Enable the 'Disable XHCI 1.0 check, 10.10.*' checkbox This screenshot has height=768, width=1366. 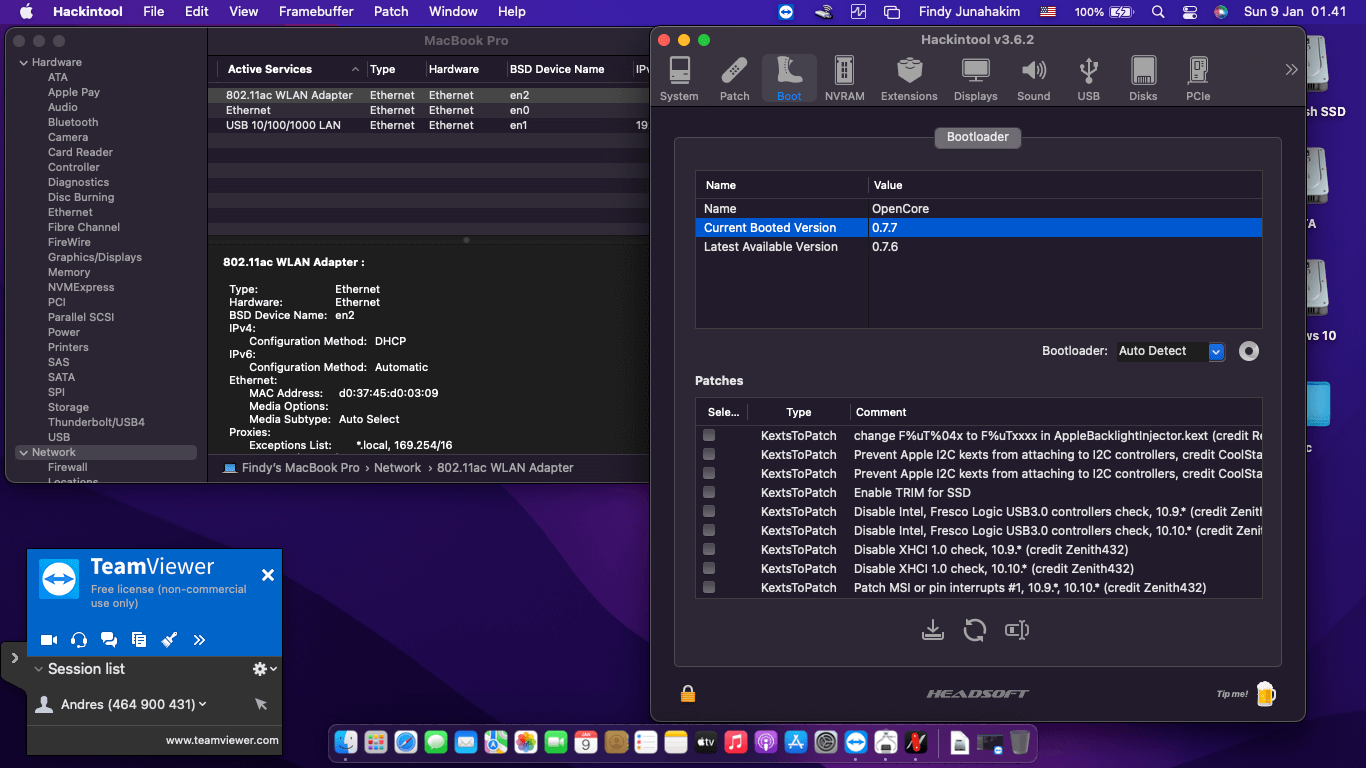tap(709, 569)
